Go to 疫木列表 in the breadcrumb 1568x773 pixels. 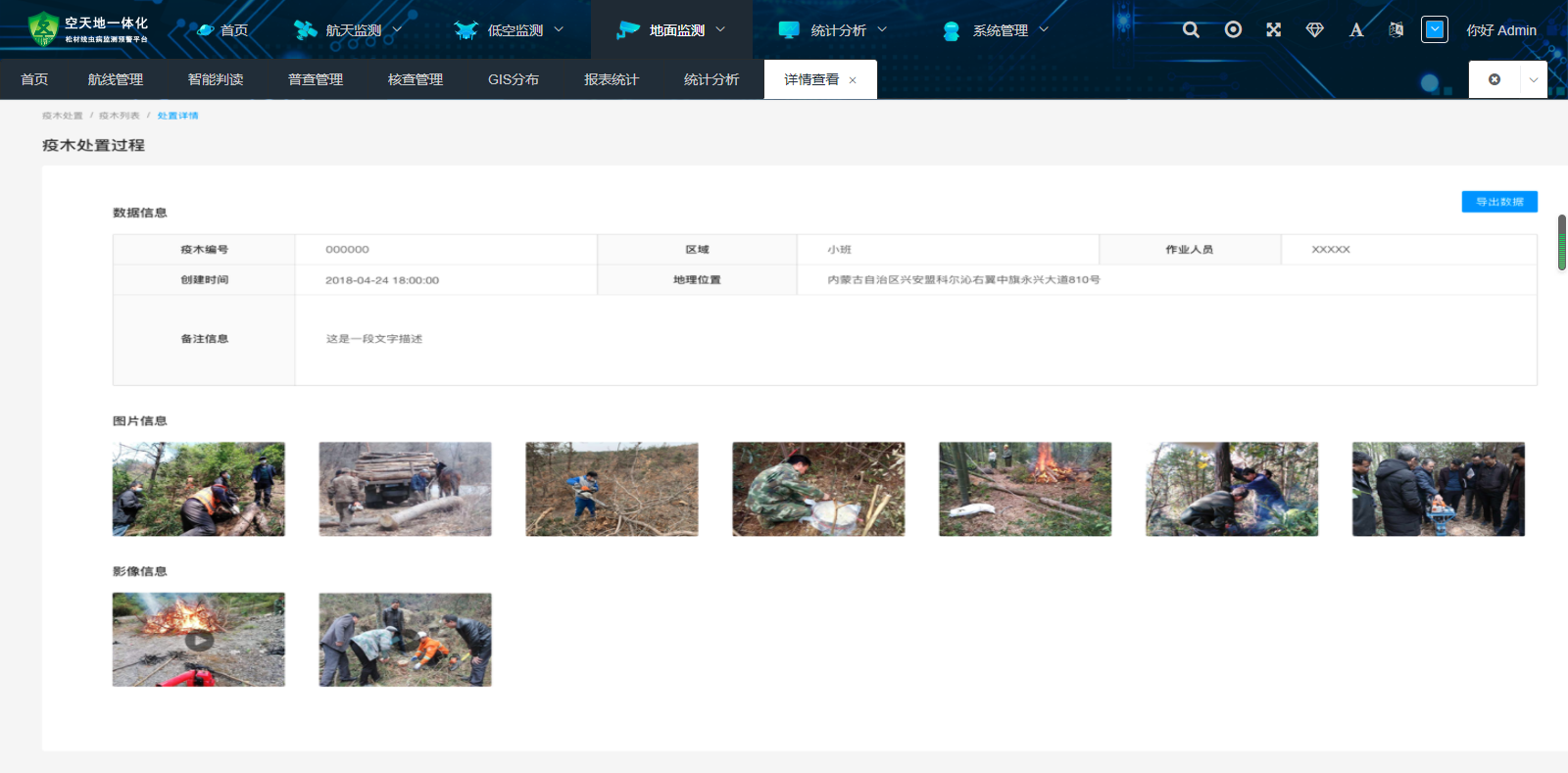point(120,116)
